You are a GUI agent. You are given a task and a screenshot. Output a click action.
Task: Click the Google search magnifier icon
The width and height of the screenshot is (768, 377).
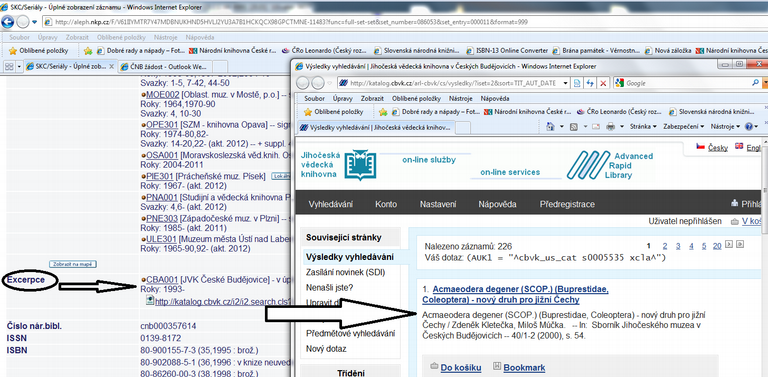click(754, 83)
